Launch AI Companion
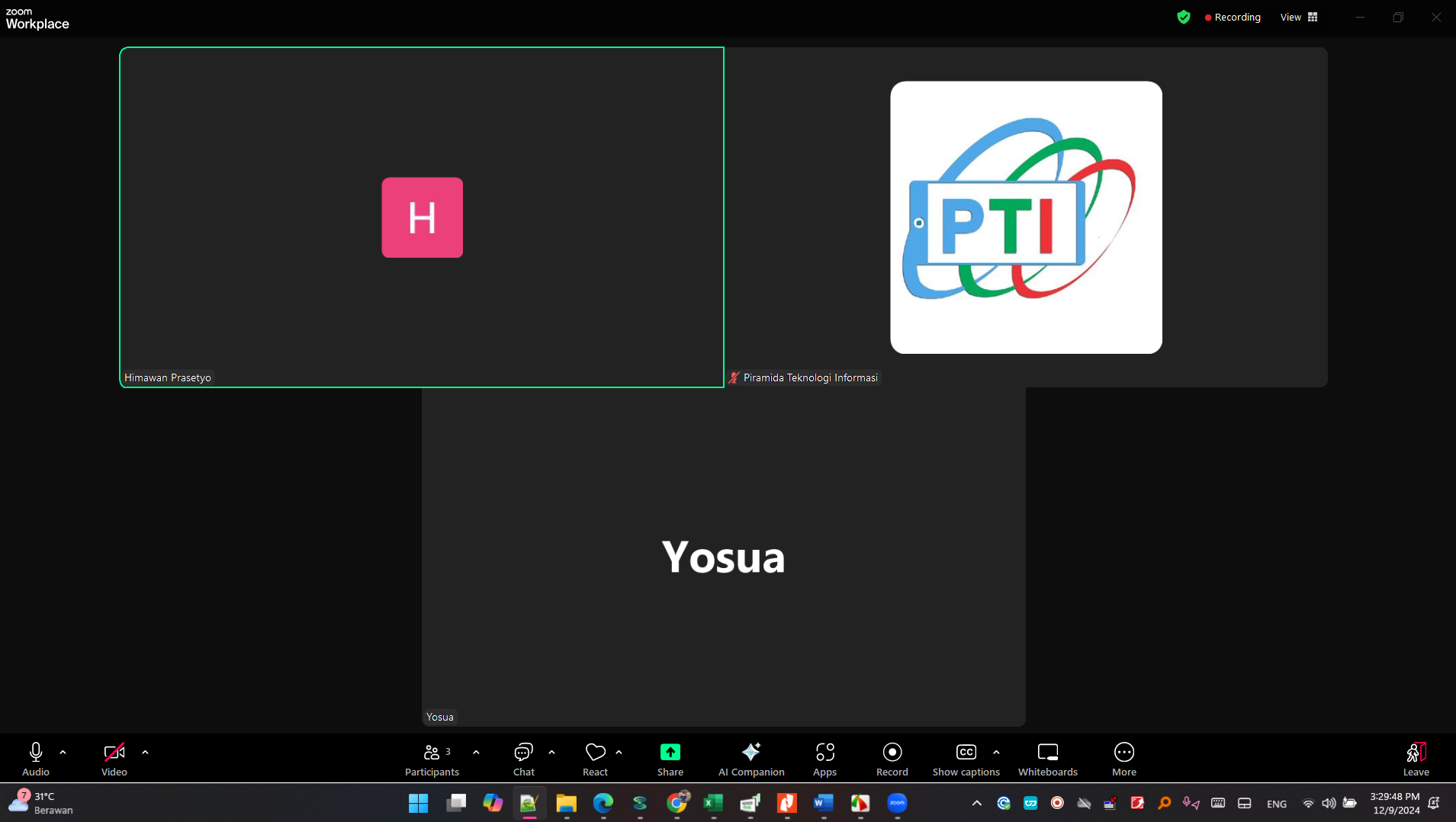The height and width of the screenshot is (822, 1456). [x=750, y=759]
